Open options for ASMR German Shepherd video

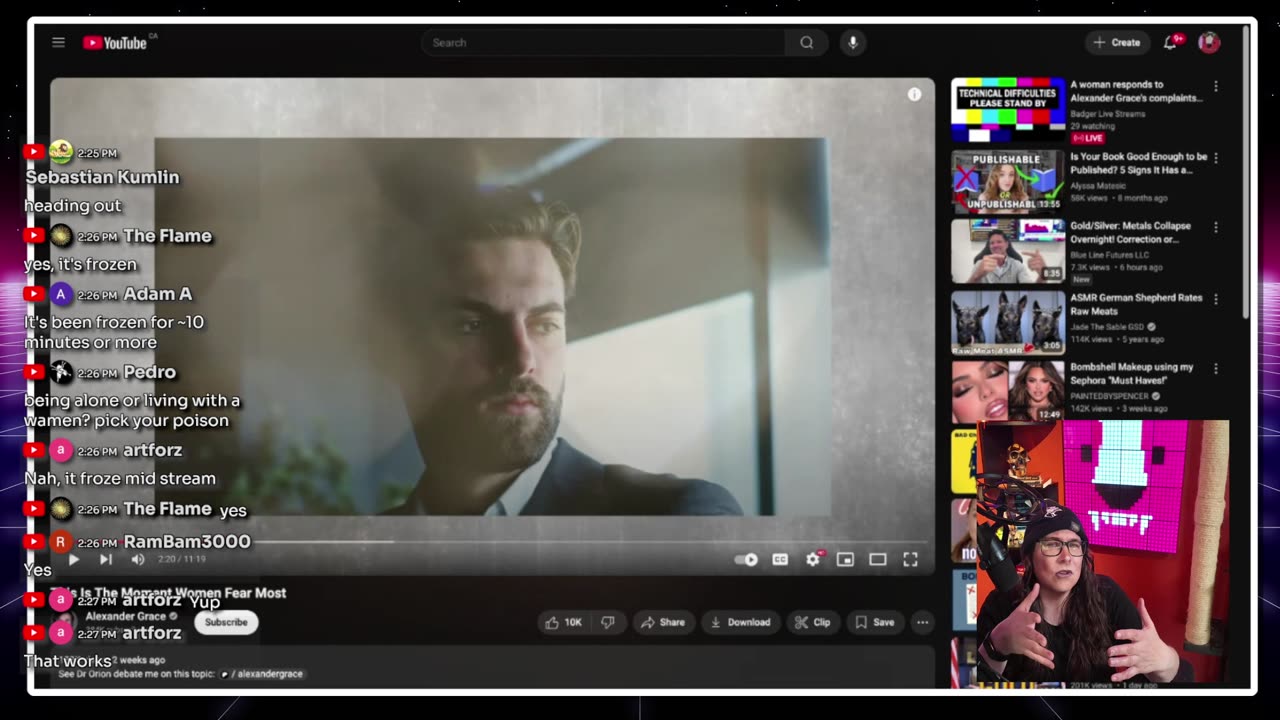click(x=1216, y=298)
